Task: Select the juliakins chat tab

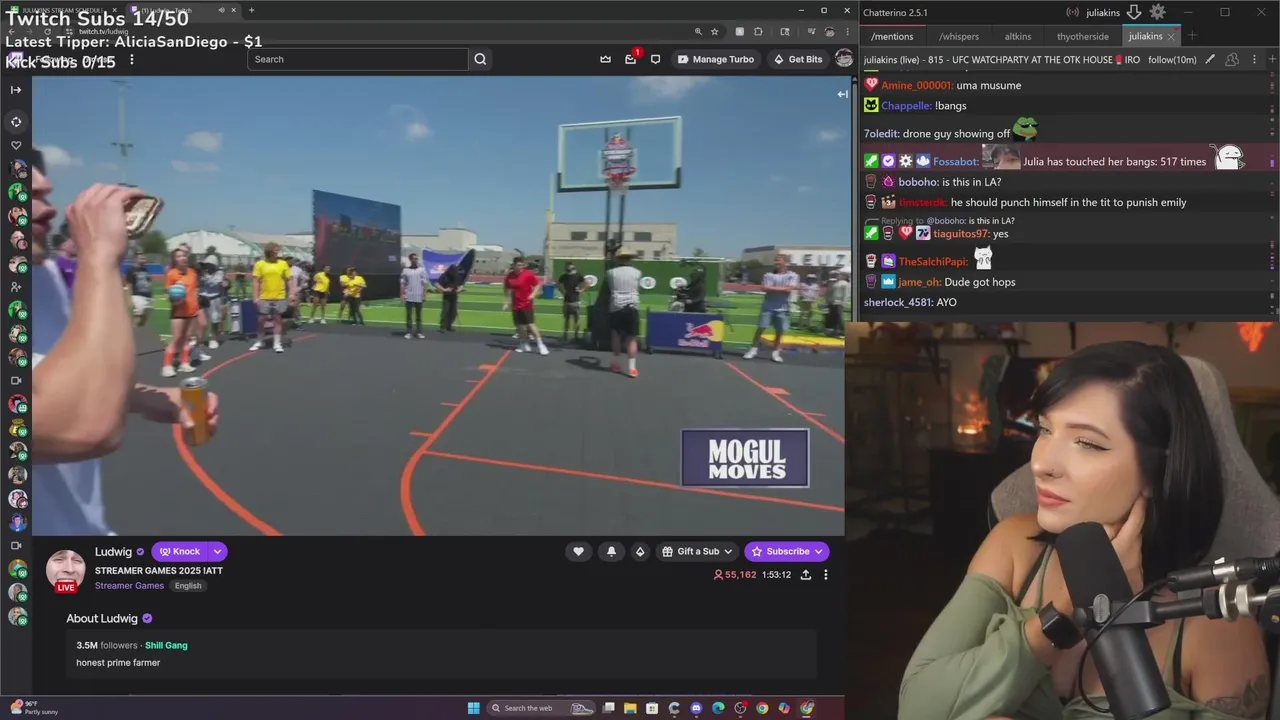Action: [x=1145, y=36]
